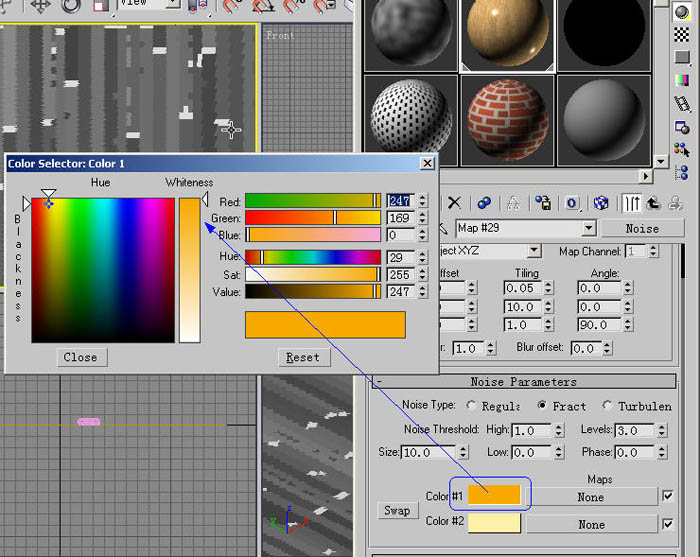Click the Green value field showing 169
Image resolution: width=700 pixels, height=557 pixels.
click(401, 218)
